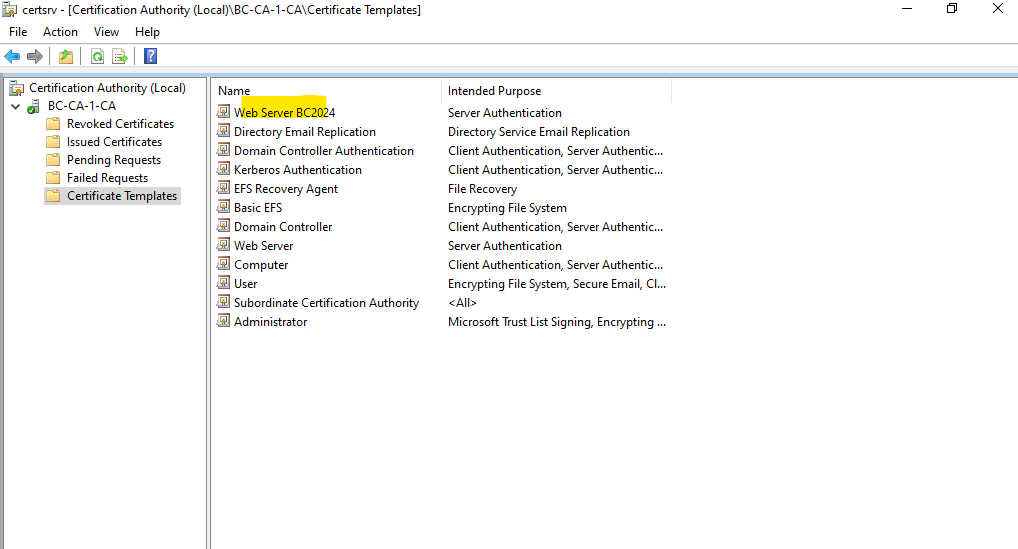Click the BC-CA-1-CA server icon
The height and width of the screenshot is (549, 1018).
click(33, 106)
